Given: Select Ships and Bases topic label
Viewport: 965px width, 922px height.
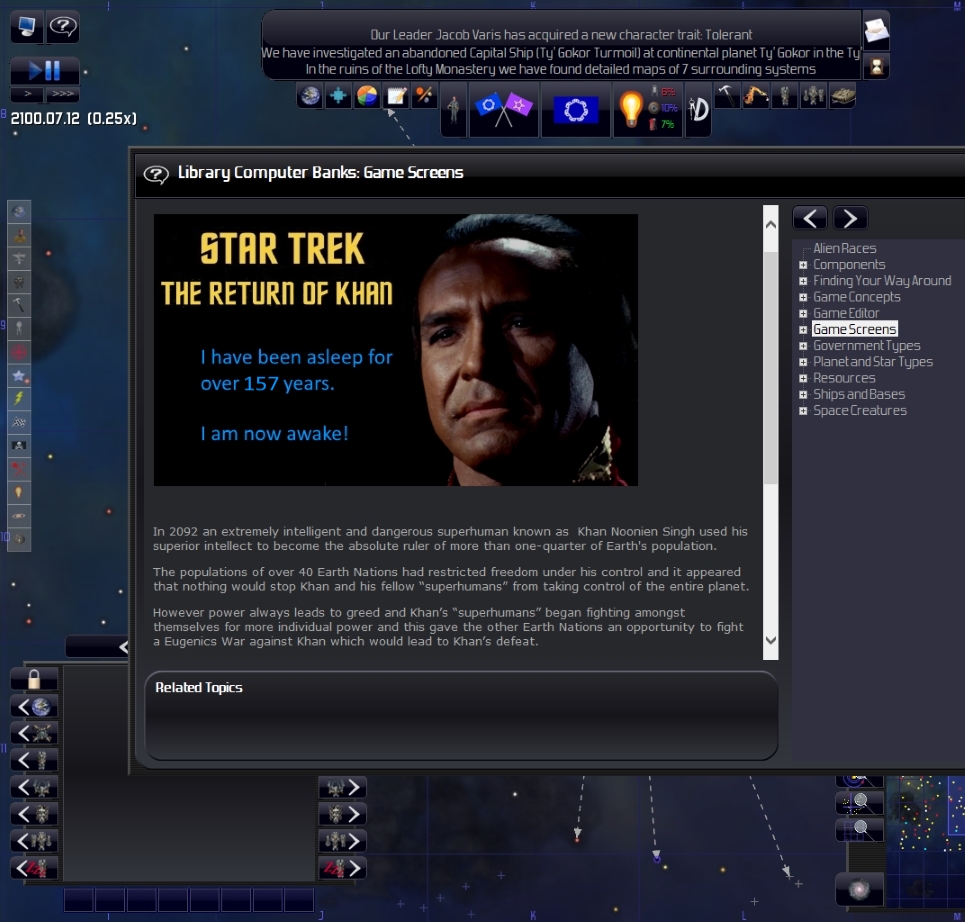Looking at the screenshot, I should pyautogui.click(x=859, y=394).
